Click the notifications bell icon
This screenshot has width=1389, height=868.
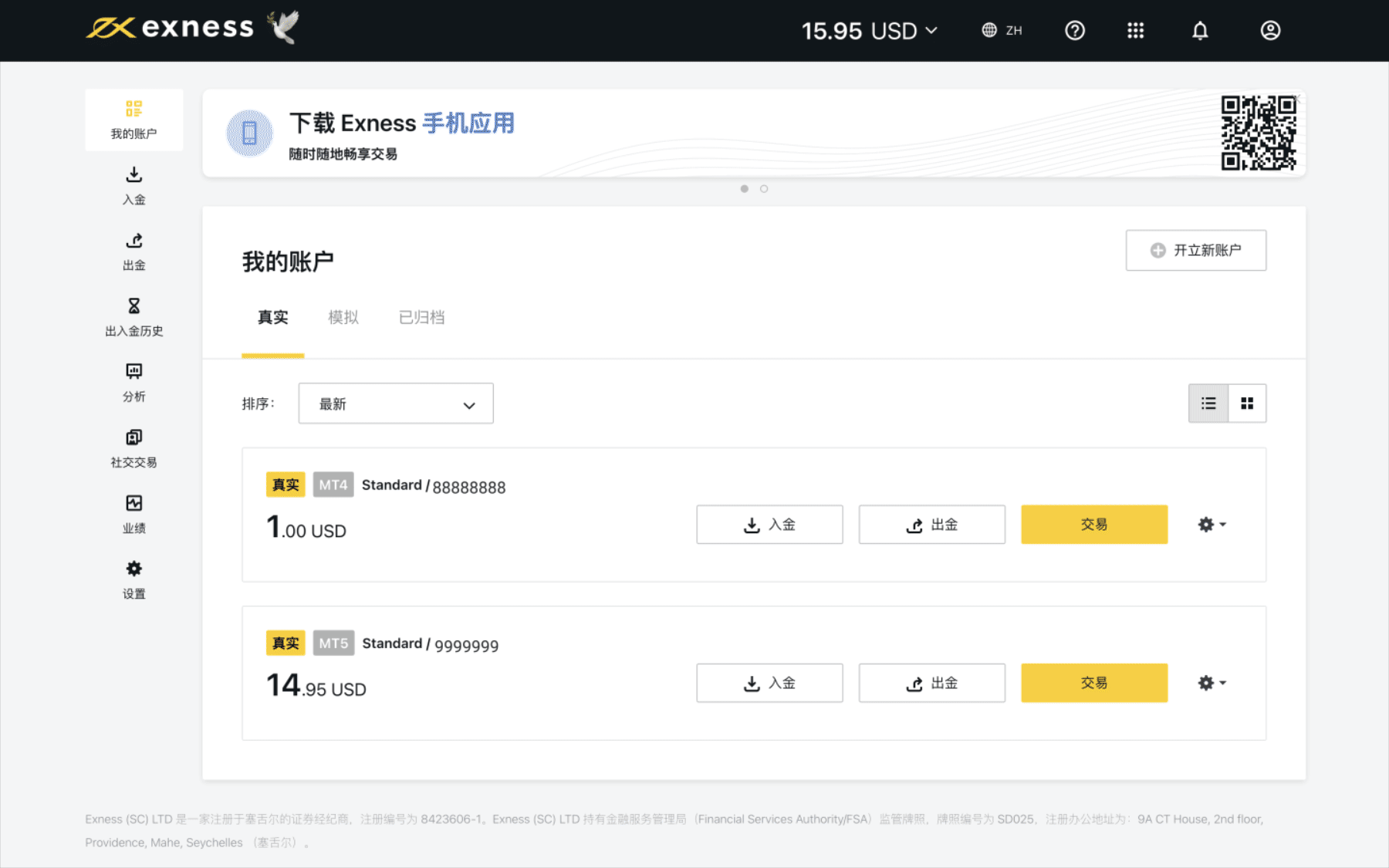[1200, 31]
